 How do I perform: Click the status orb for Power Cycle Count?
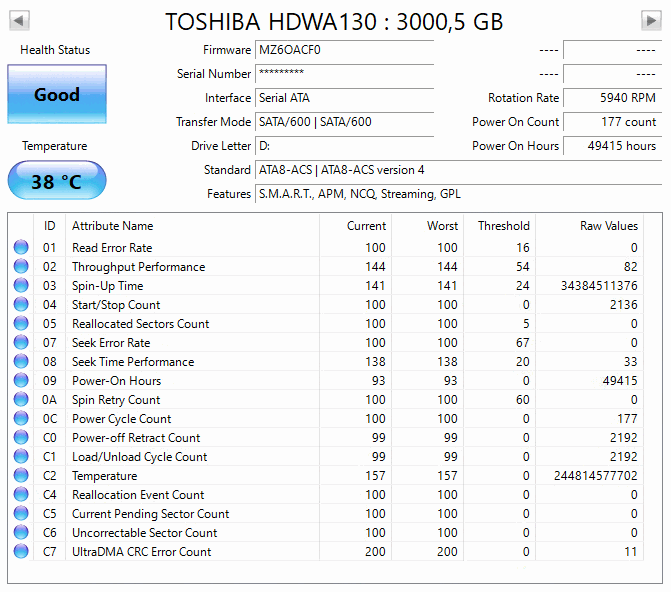point(21,418)
